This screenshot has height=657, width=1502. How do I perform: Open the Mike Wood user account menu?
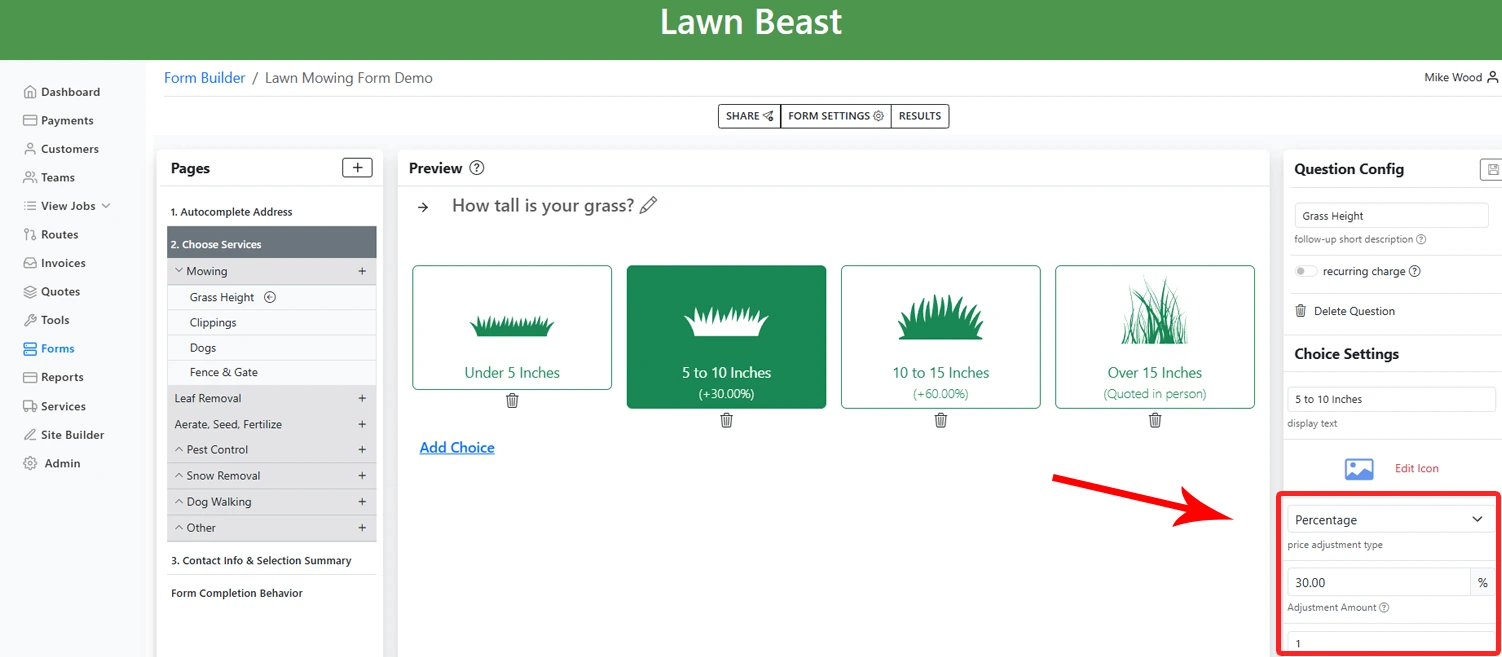(1461, 77)
